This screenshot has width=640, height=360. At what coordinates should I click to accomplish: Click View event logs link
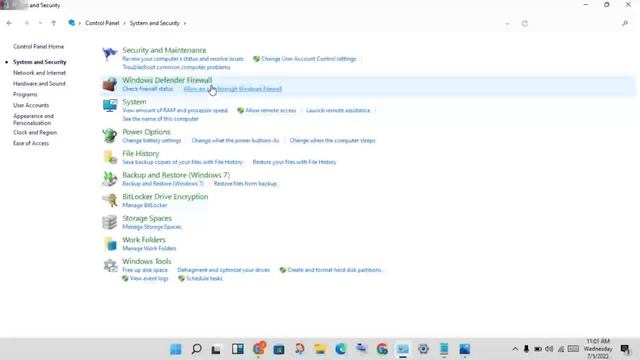tap(149, 278)
